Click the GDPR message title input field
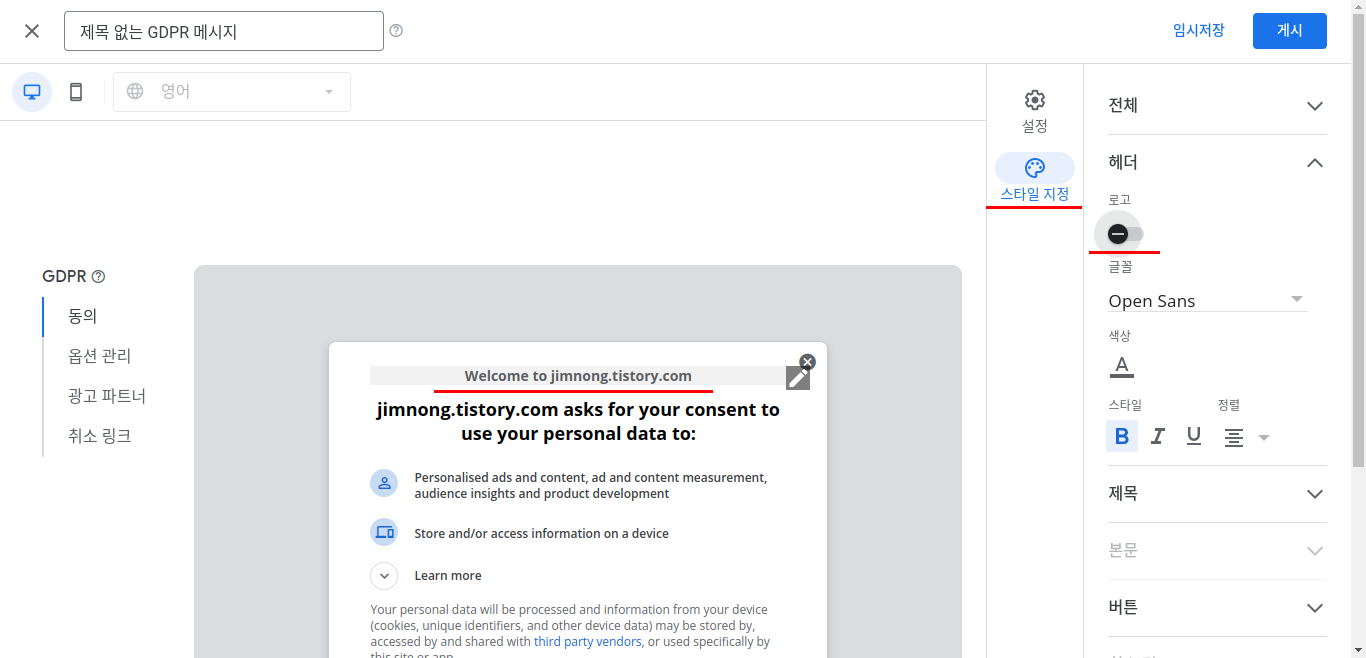Screen dimensions: 1366x658 pos(223,30)
